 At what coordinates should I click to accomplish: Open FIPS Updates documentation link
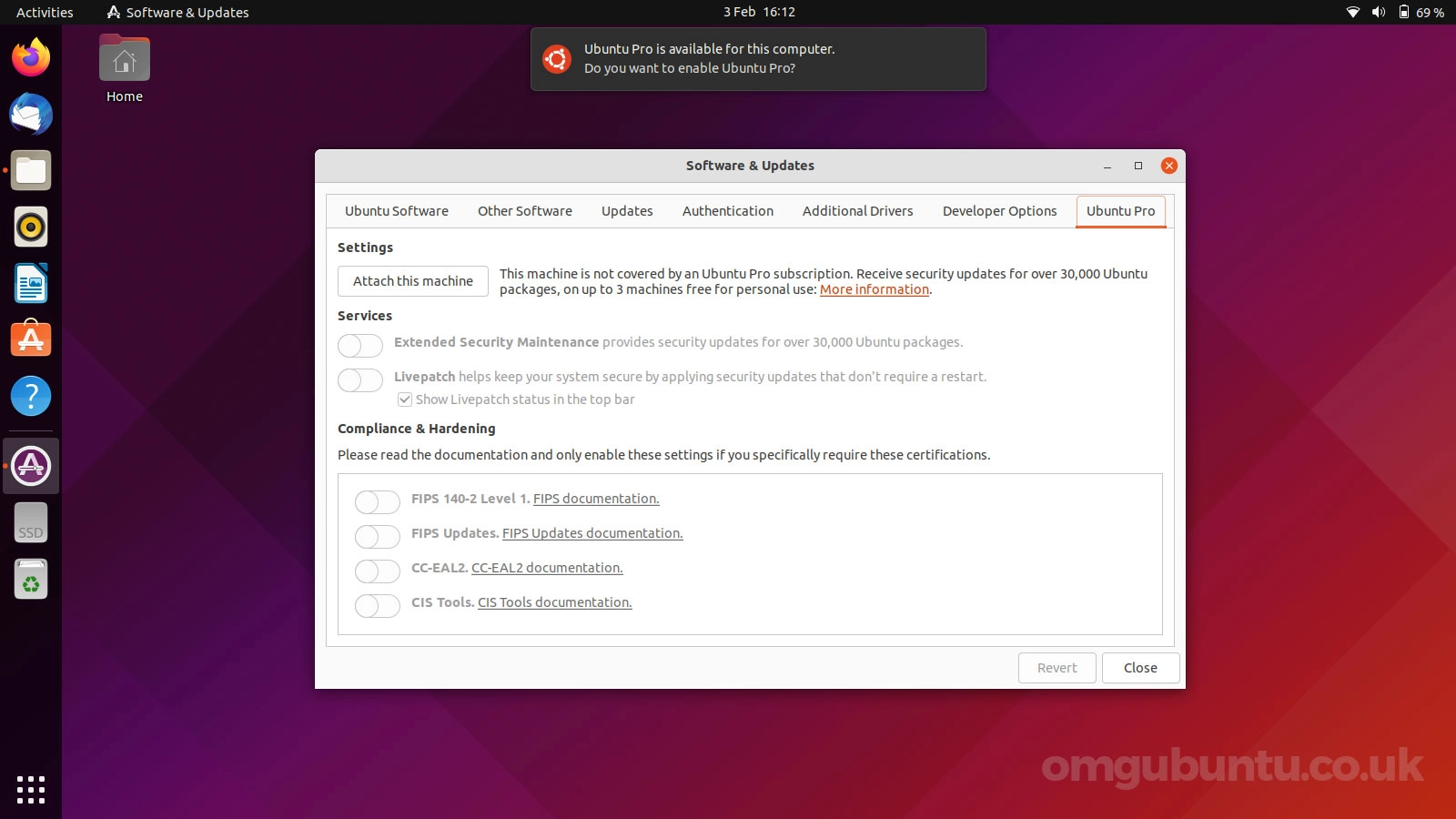click(x=592, y=533)
